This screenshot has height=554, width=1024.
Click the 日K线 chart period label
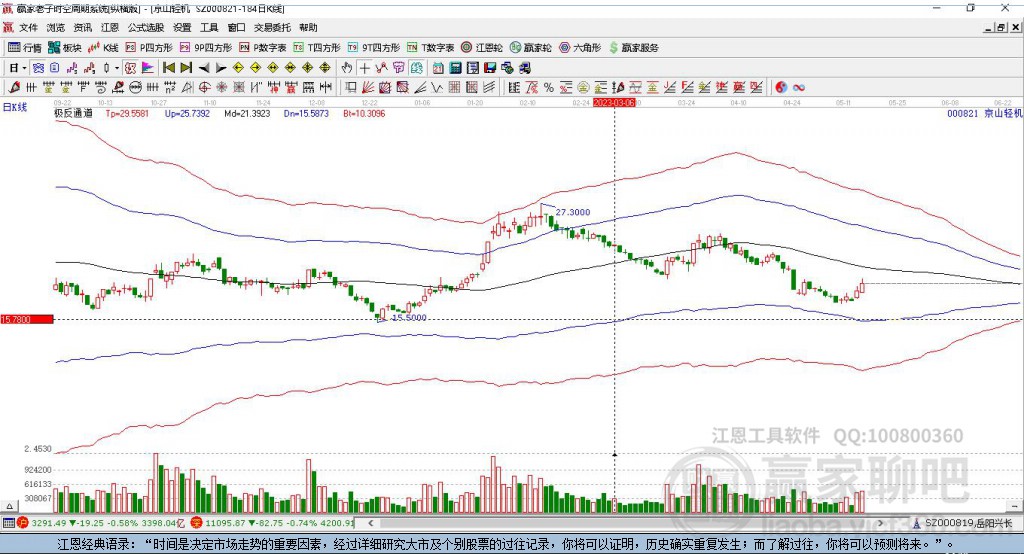click(x=15, y=107)
